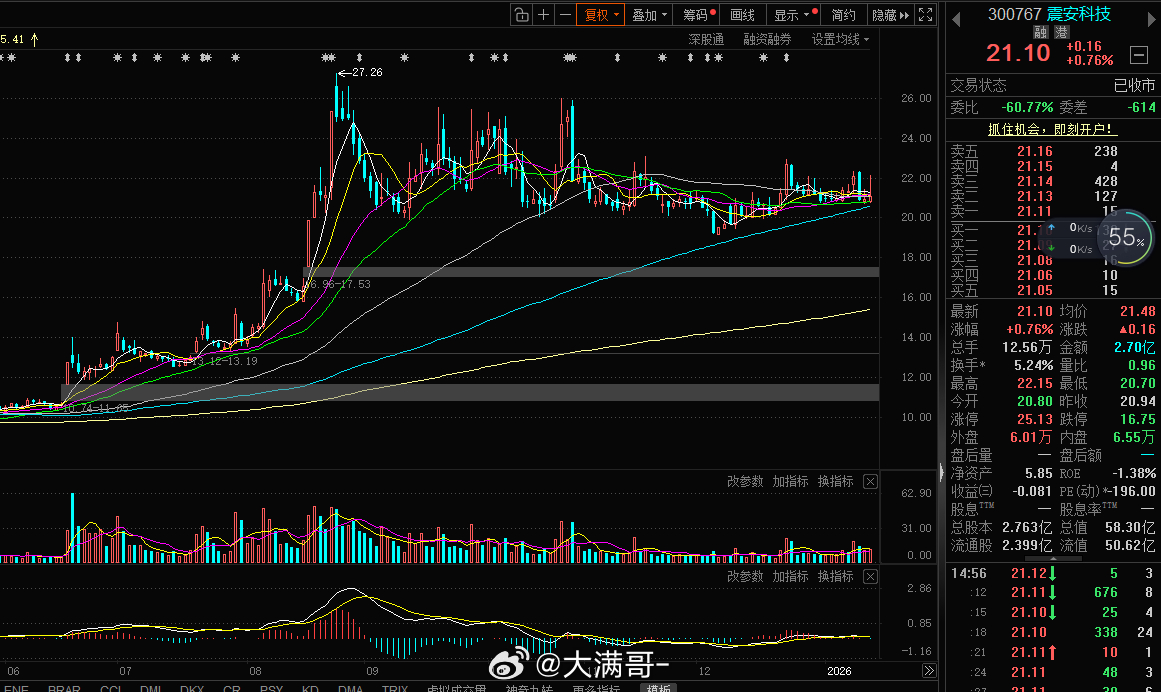Zoom in chart with plus button

point(543,15)
